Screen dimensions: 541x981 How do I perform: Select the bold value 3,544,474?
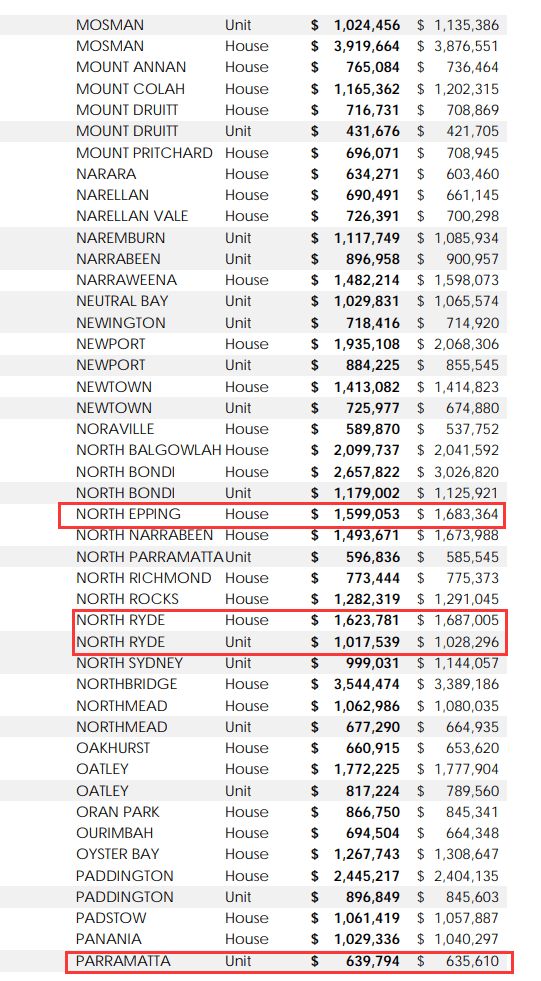pyautogui.click(x=367, y=684)
